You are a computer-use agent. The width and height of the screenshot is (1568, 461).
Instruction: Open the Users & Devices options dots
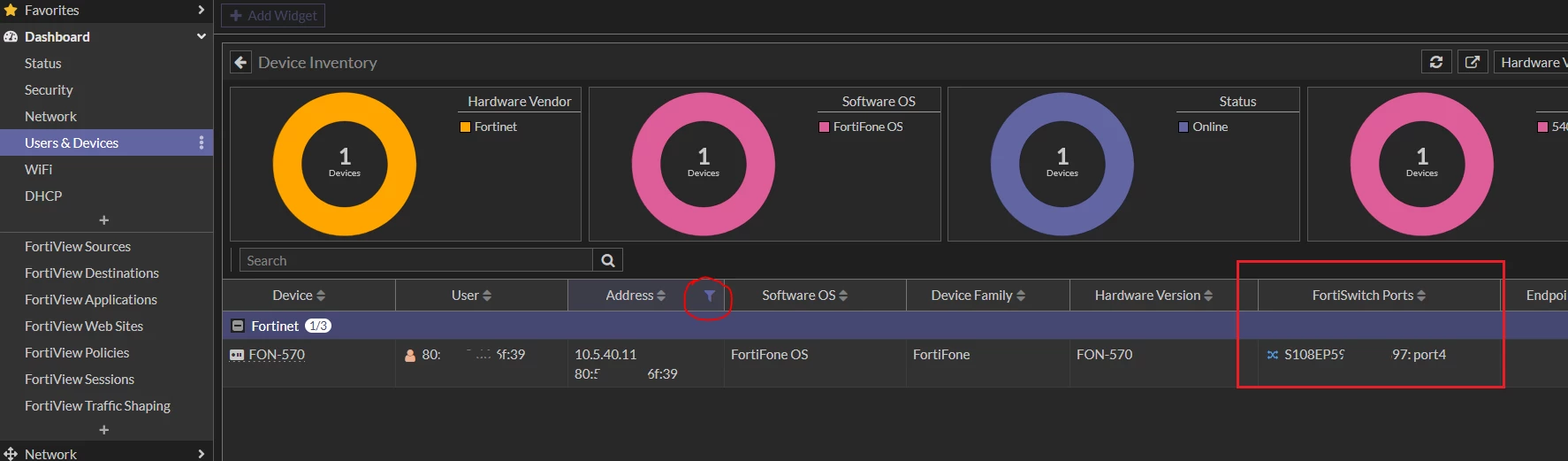(202, 142)
